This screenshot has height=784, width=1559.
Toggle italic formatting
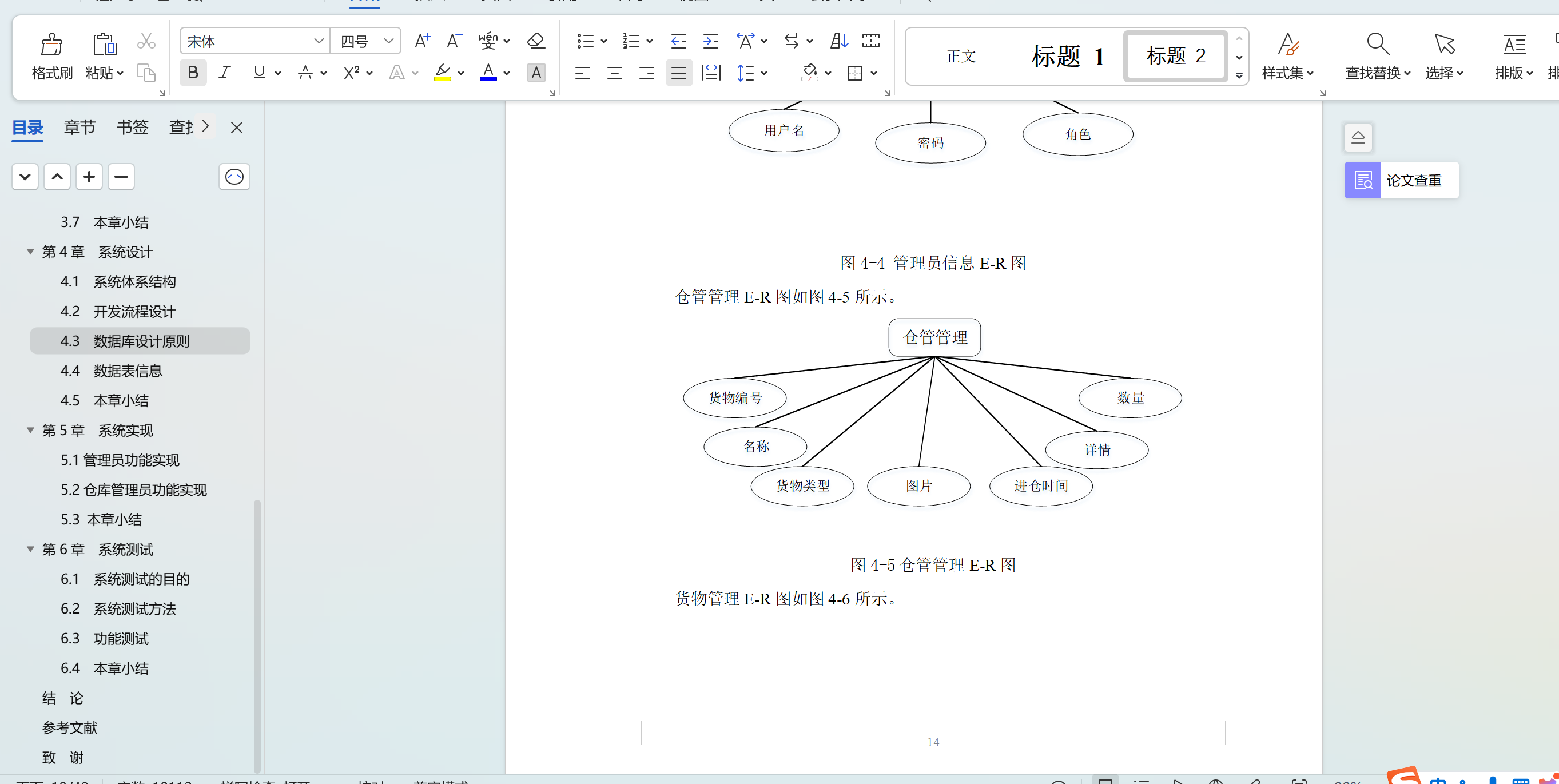click(x=224, y=73)
